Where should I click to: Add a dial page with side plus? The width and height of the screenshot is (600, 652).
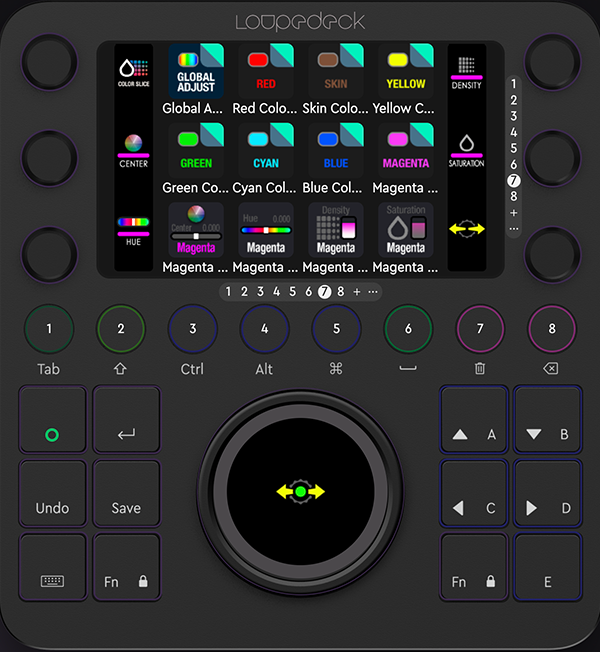click(514, 213)
